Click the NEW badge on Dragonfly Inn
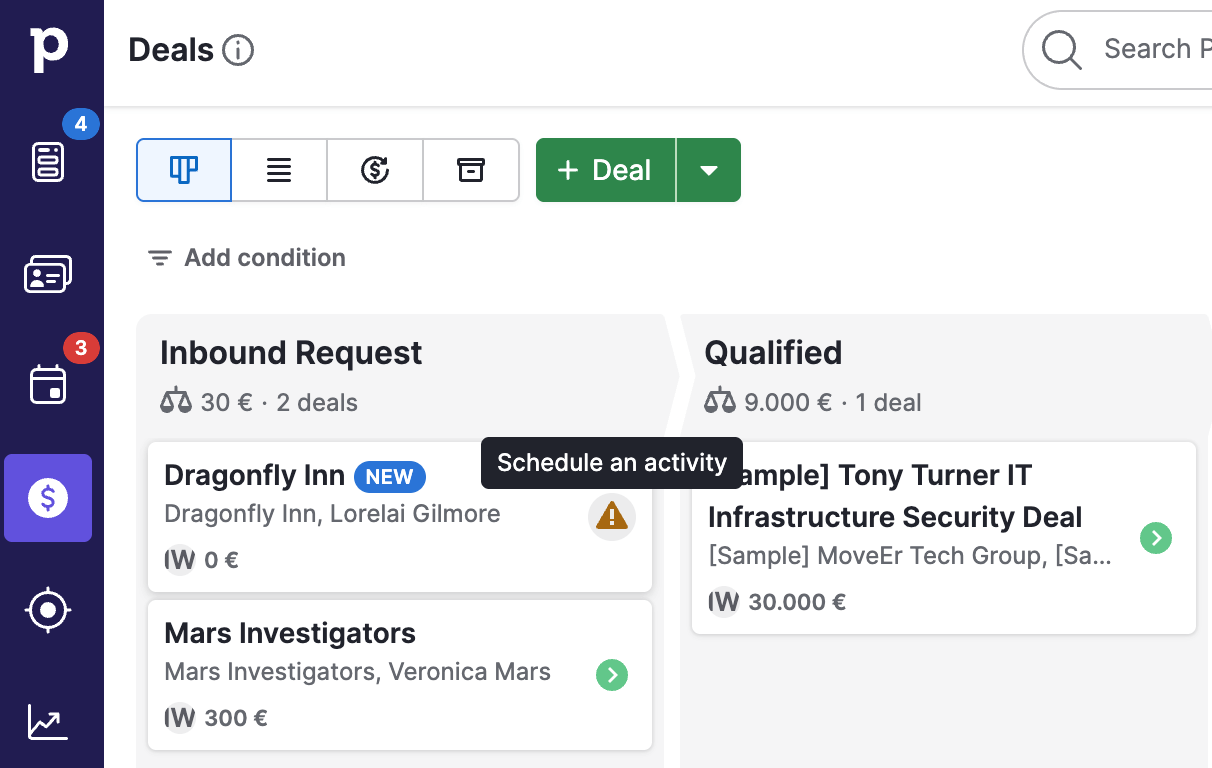The height and width of the screenshot is (768, 1212). click(x=389, y=477)
